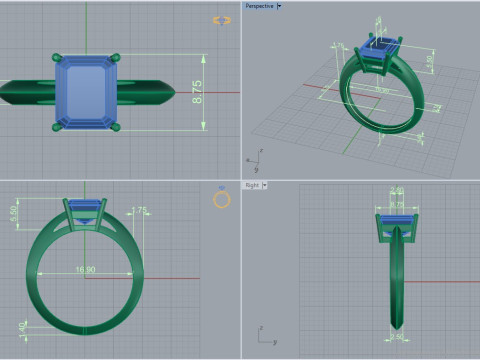Select the 1.40 dimension in front view
Screen dimensions: 480x360
22,330
